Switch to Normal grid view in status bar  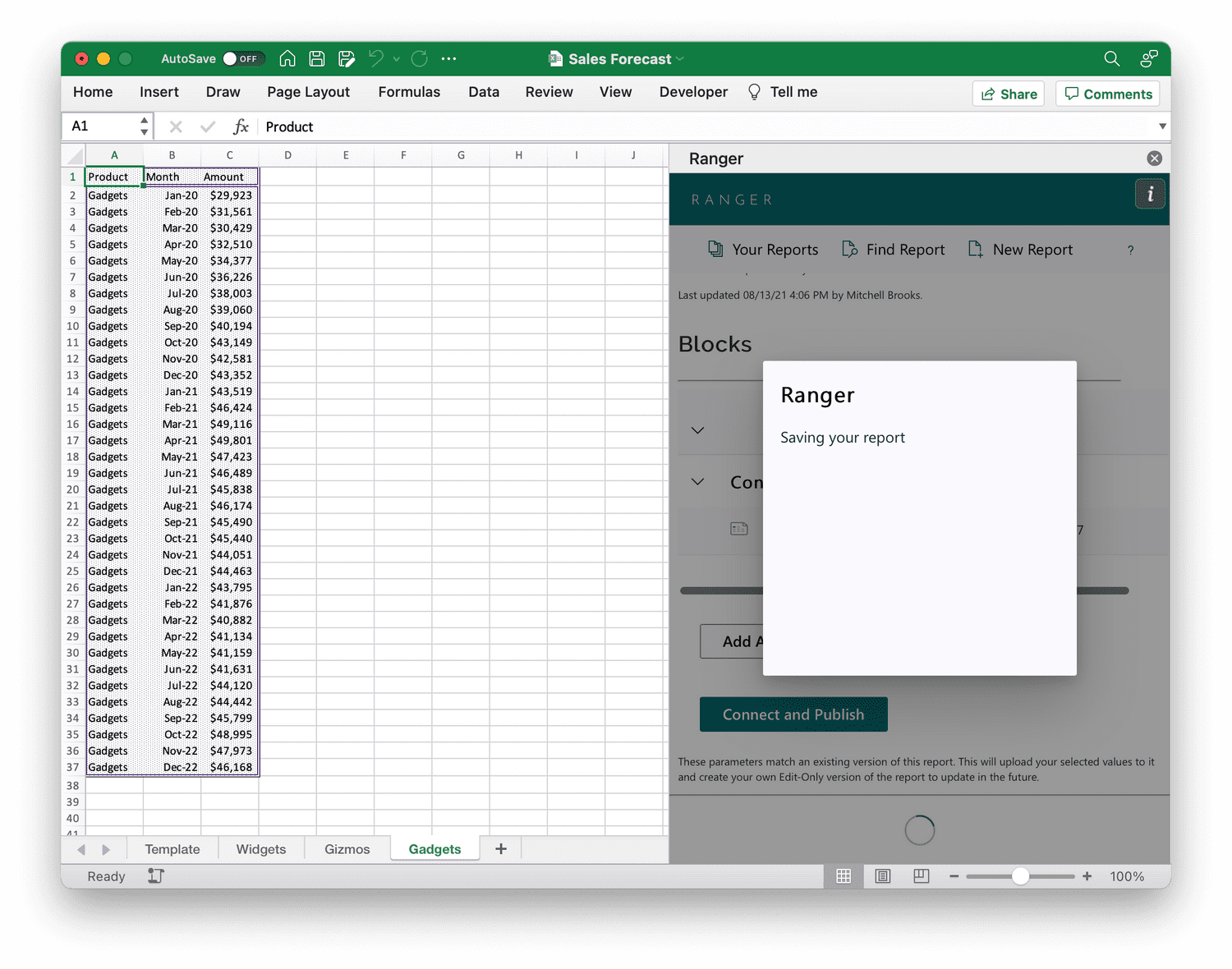[x=843, y=875]
